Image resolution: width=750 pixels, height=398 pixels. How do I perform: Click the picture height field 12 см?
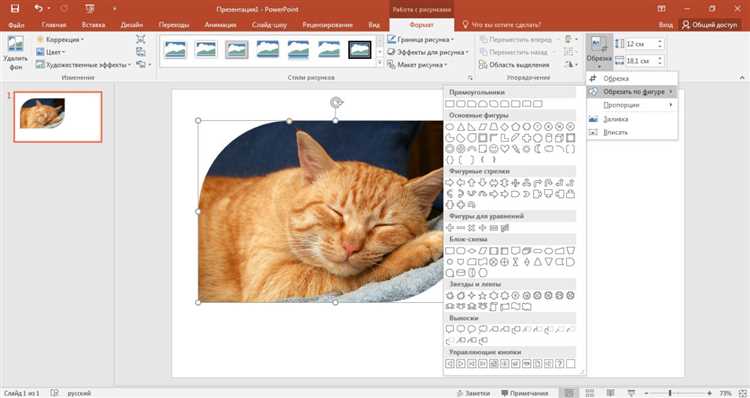coord(644,44)
